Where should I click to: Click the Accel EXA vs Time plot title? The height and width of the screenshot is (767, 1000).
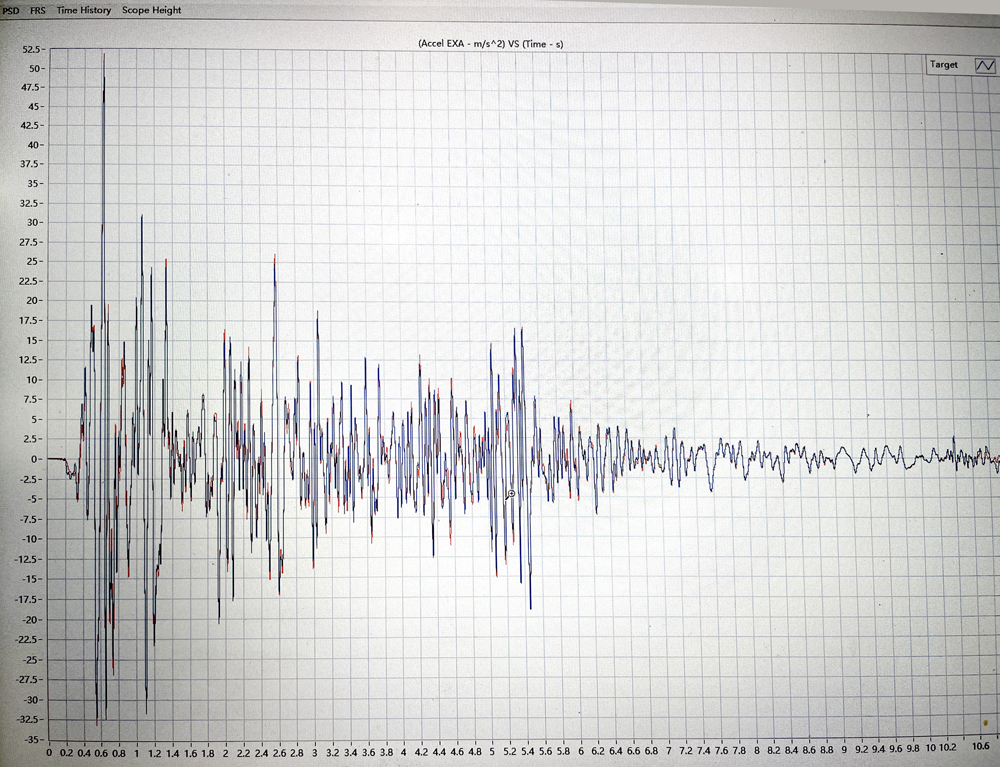click(490, 43)
